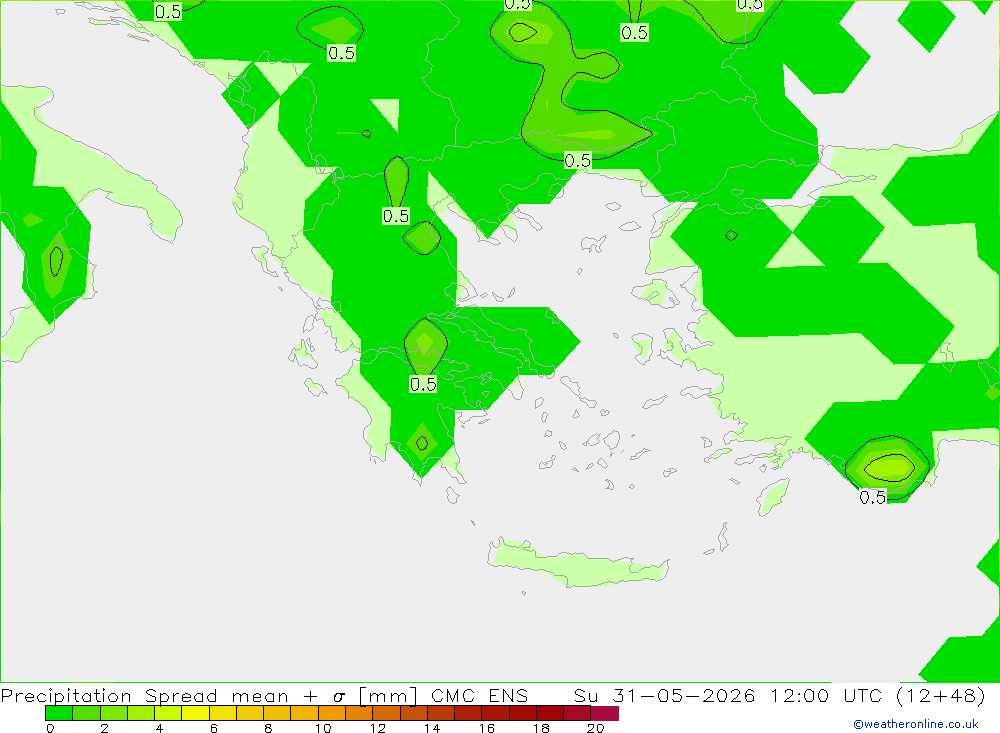Click the light yellow-green core of the Turkish precipitation maximum
1000x733 pixels.
(x=890, y=468)
